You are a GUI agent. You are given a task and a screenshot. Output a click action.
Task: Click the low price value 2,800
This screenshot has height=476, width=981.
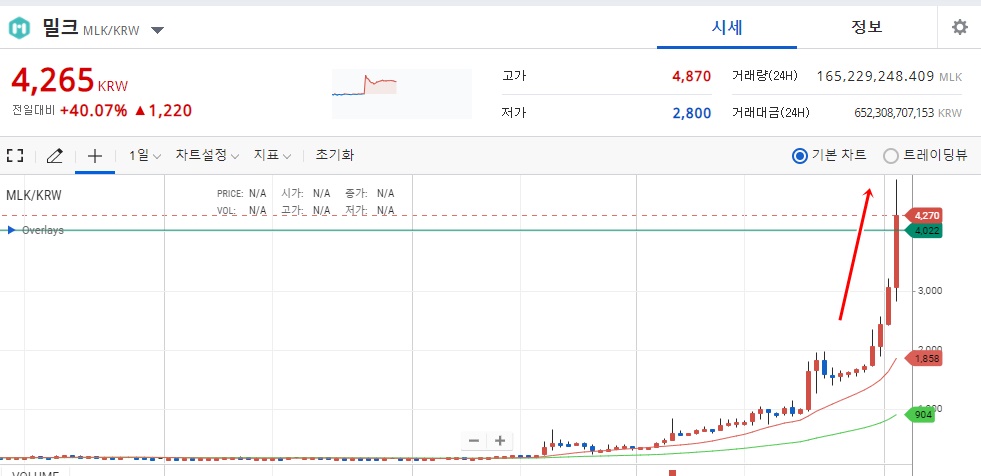pos(691,113)
